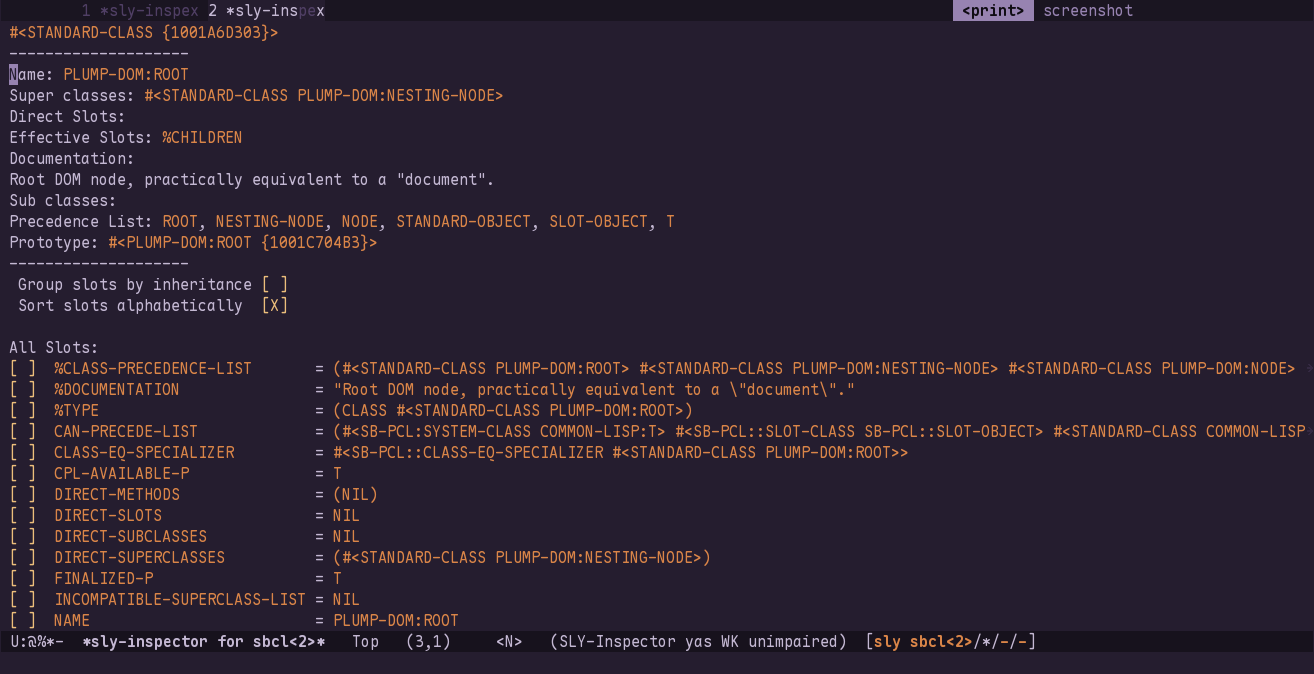Inspect the %TYPE slot name
1314x674 pixels.
pyautogui.click(x=77, y=411)
